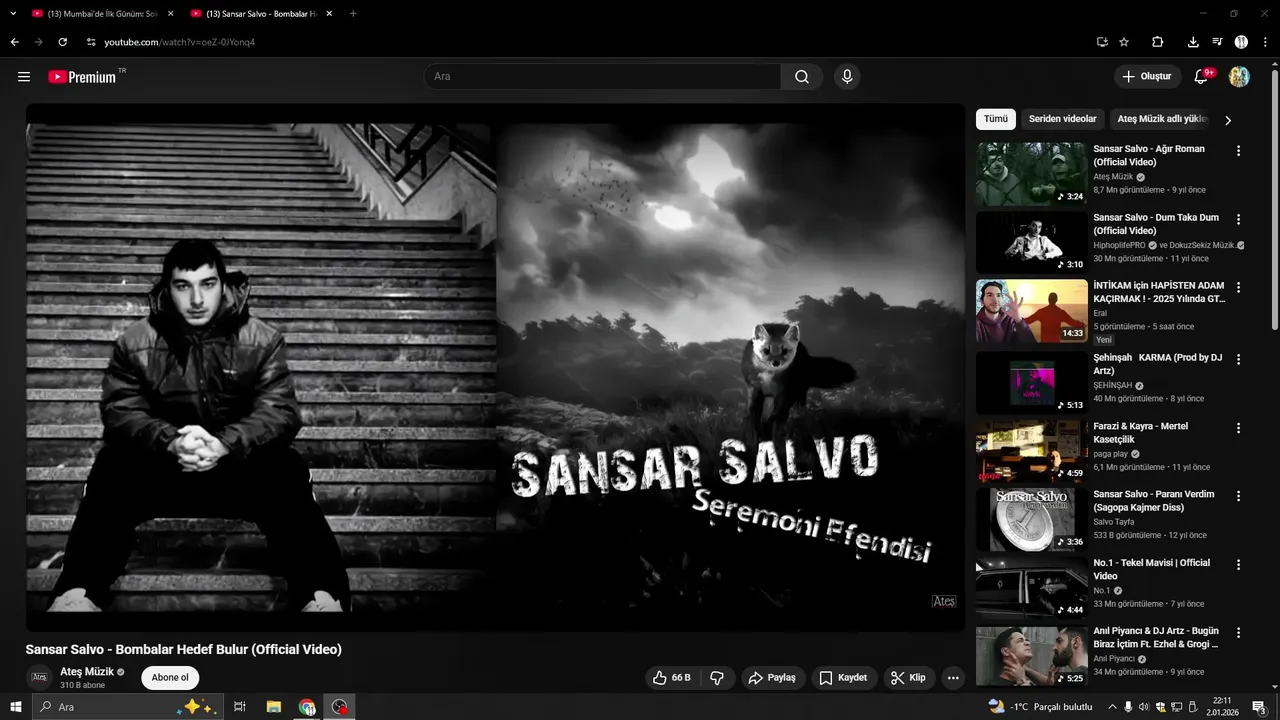Screen dimensions: 1280x720
Task: Open a new browser tab
Action: pyautogui.click(x=353, y=14)
